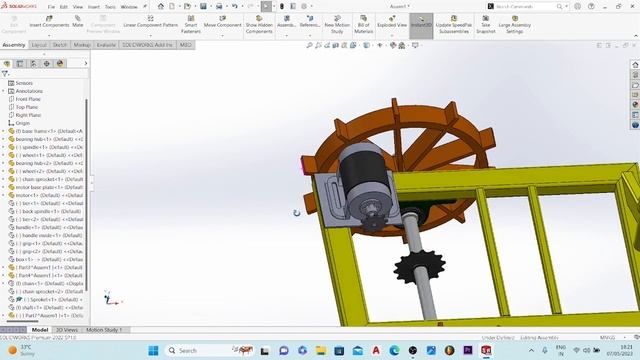The width and height of the screenshot is (640, 360).
Task: Open the FeatureManager Design Tree tab
Action: pyautogui.click(x=7, y=64)
